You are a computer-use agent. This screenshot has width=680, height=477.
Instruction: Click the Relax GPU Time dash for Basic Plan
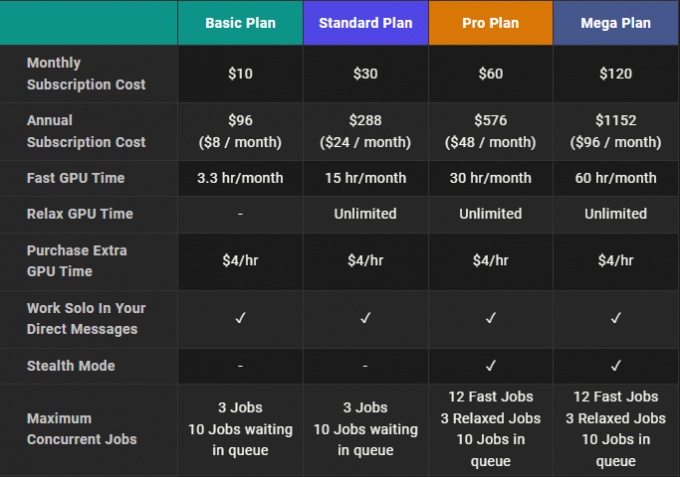point(240,214)
